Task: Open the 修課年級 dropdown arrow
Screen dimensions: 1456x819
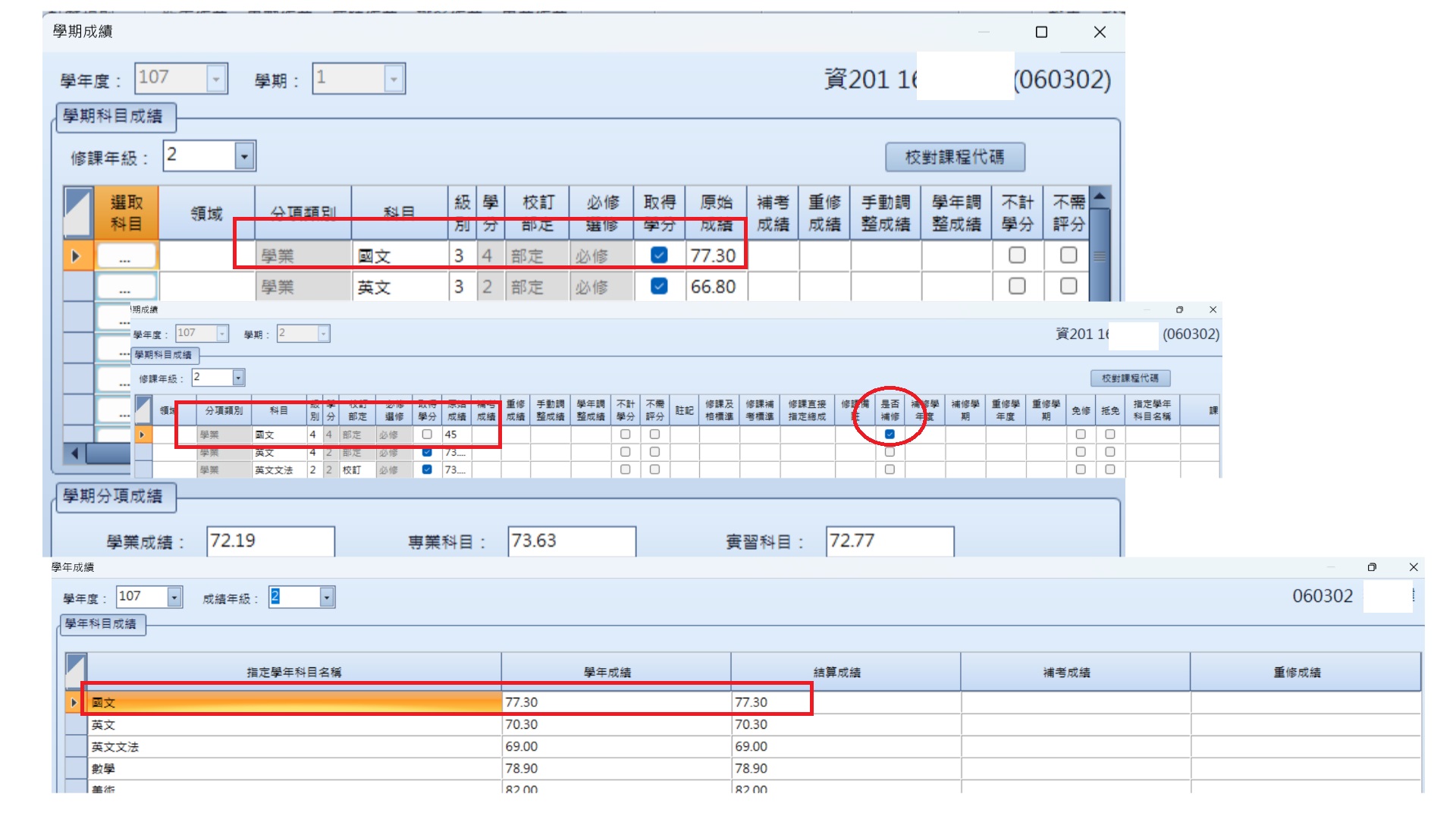Action: [244, 156]
